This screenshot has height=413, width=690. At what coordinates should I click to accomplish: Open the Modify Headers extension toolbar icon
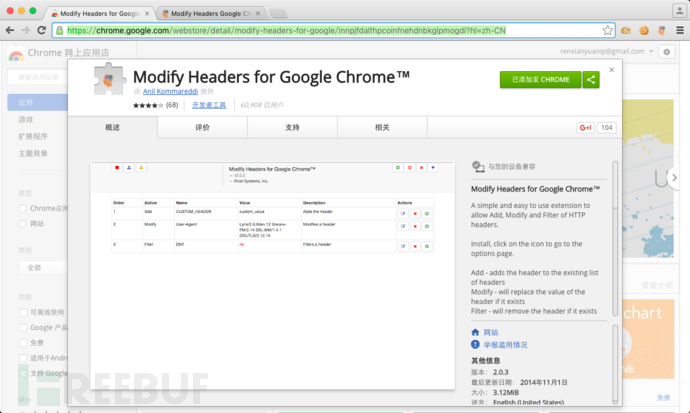(x=661, y=30)
